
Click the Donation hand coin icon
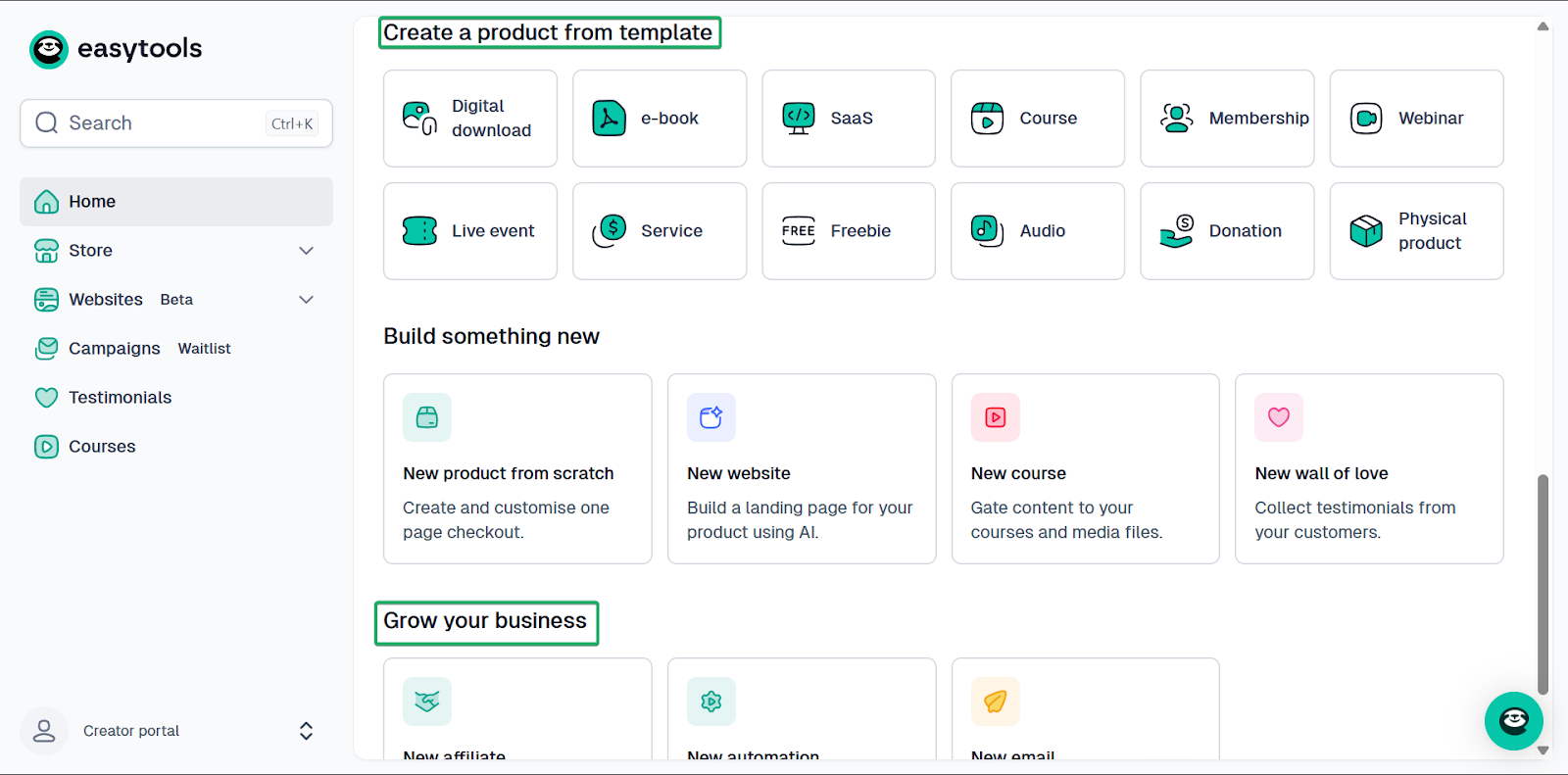tap(1176, 231)
